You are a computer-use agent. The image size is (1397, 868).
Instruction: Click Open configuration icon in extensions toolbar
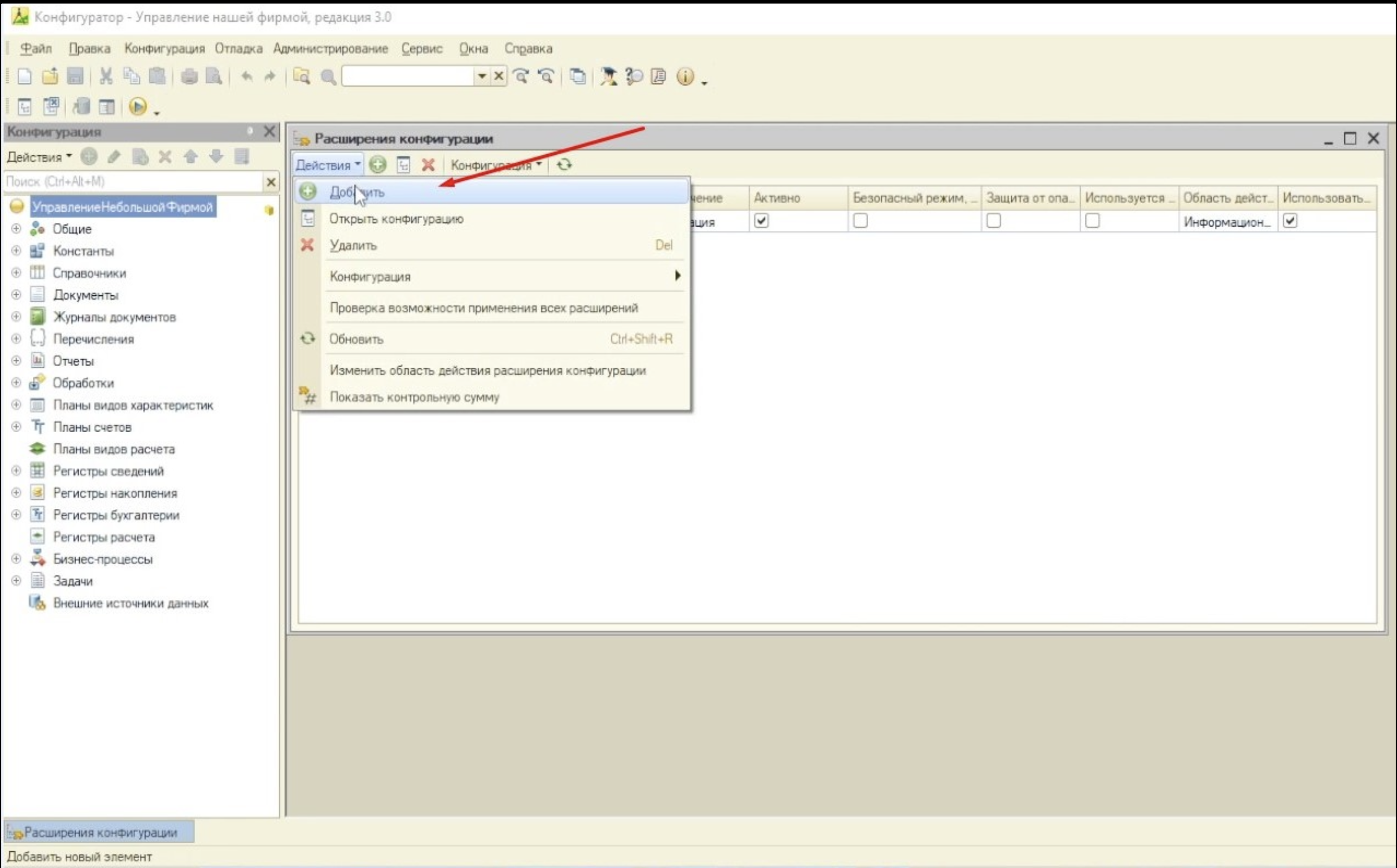click(x=403, y=165)
